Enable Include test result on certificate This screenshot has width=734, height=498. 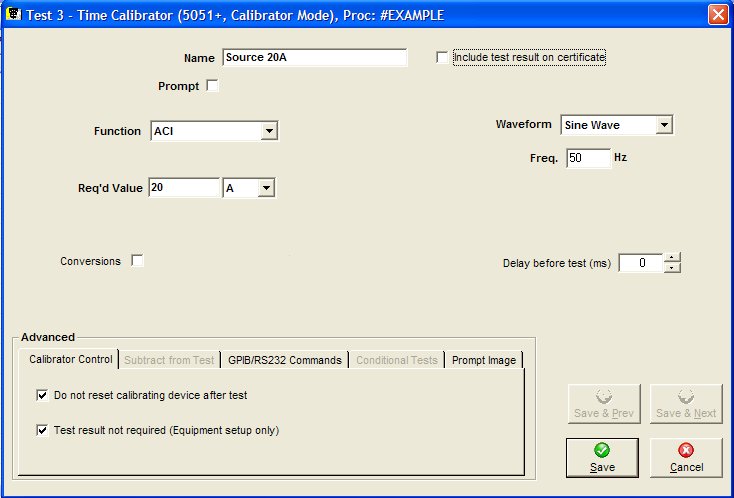(442, 58)
